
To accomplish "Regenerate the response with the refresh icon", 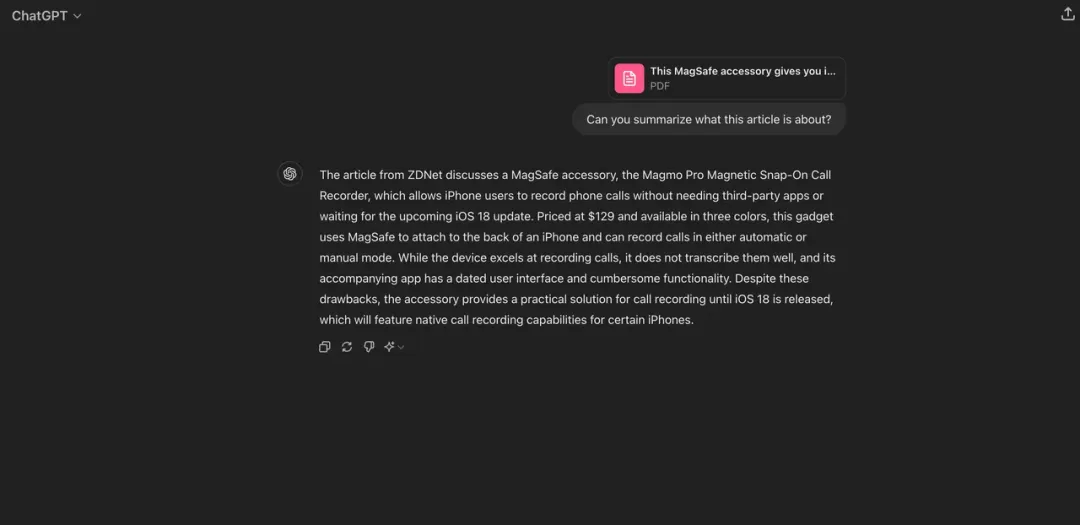I will 346,347.
